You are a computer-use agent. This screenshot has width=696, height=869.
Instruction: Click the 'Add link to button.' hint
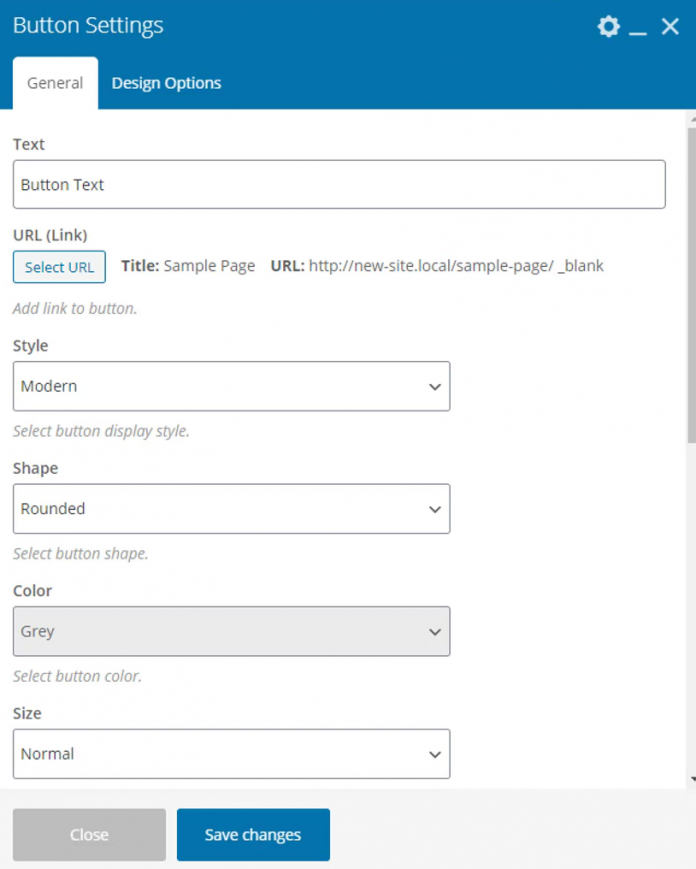click(75, 308)
